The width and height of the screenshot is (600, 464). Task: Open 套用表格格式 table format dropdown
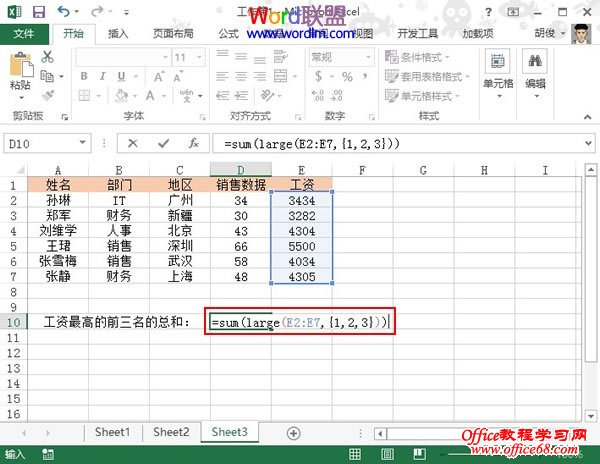pos(427,77)
